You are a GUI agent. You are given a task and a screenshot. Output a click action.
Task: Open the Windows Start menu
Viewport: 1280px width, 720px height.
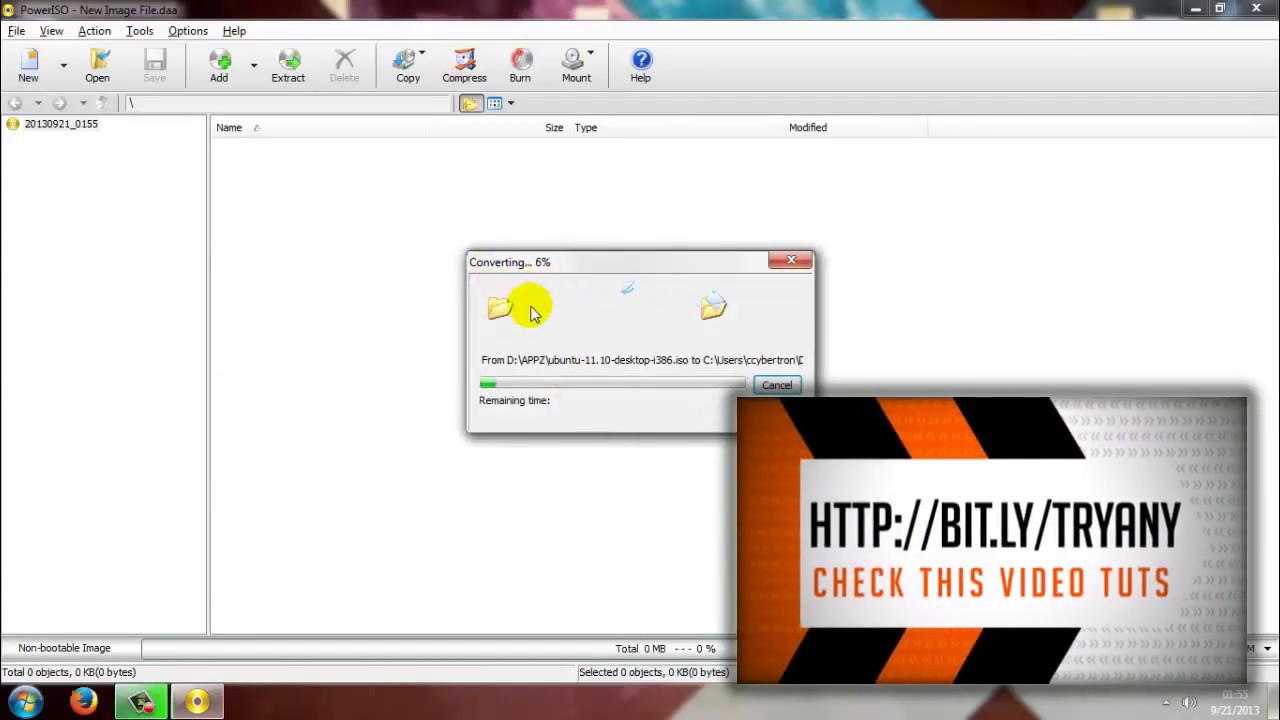pyautogui.click(x=25, y=701)
